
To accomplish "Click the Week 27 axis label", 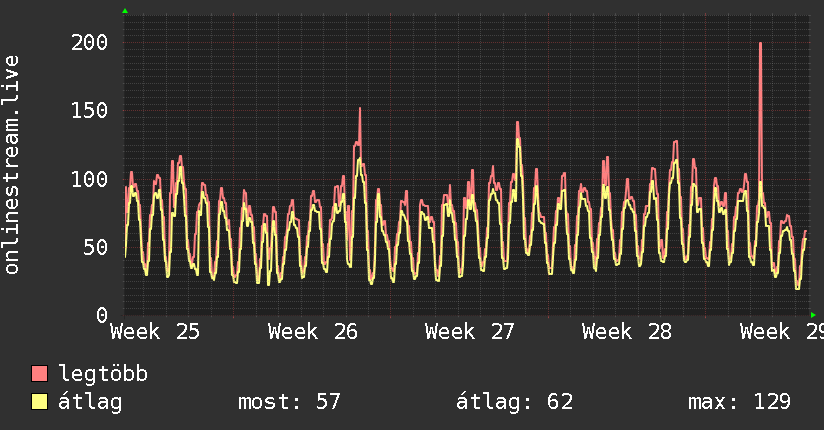I will (470, 332).
